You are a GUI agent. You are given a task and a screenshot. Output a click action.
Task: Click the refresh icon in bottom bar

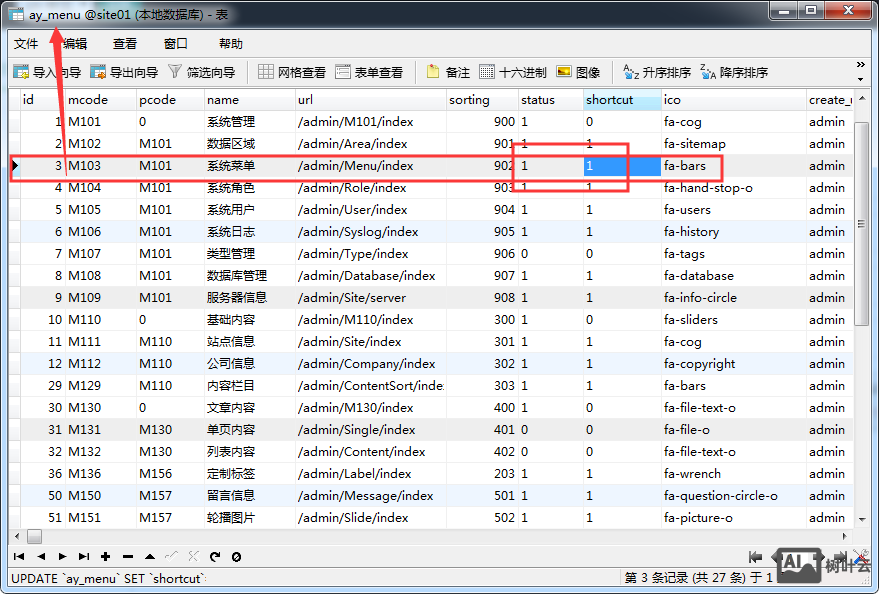point(215,557)
